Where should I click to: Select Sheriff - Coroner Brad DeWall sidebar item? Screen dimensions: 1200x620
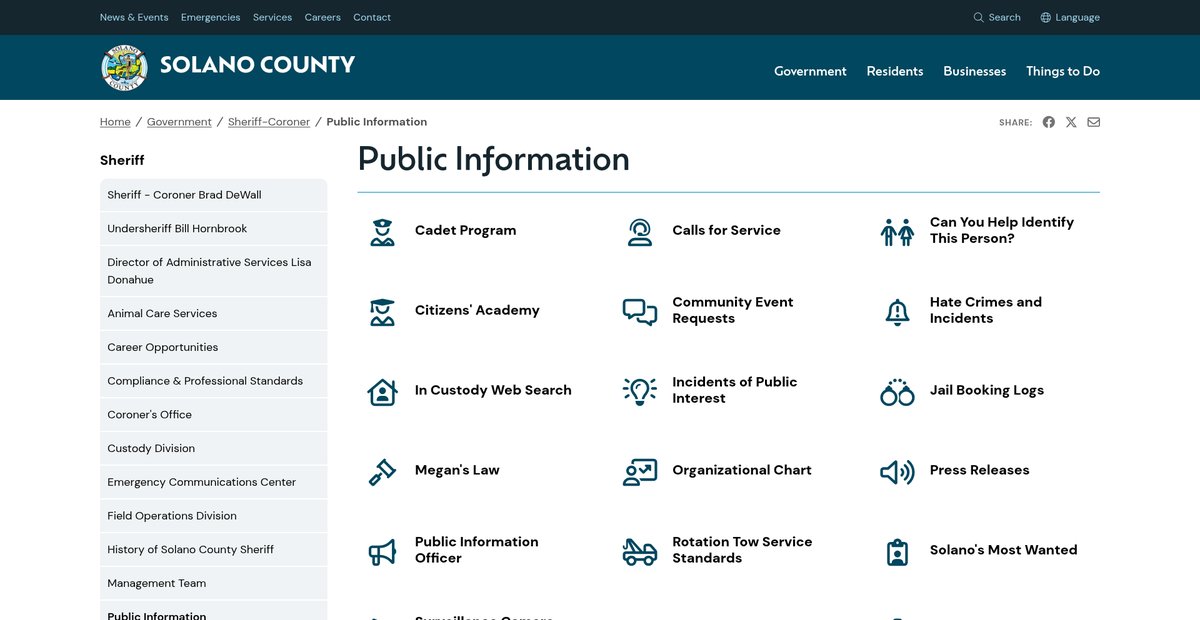[213, 195]
